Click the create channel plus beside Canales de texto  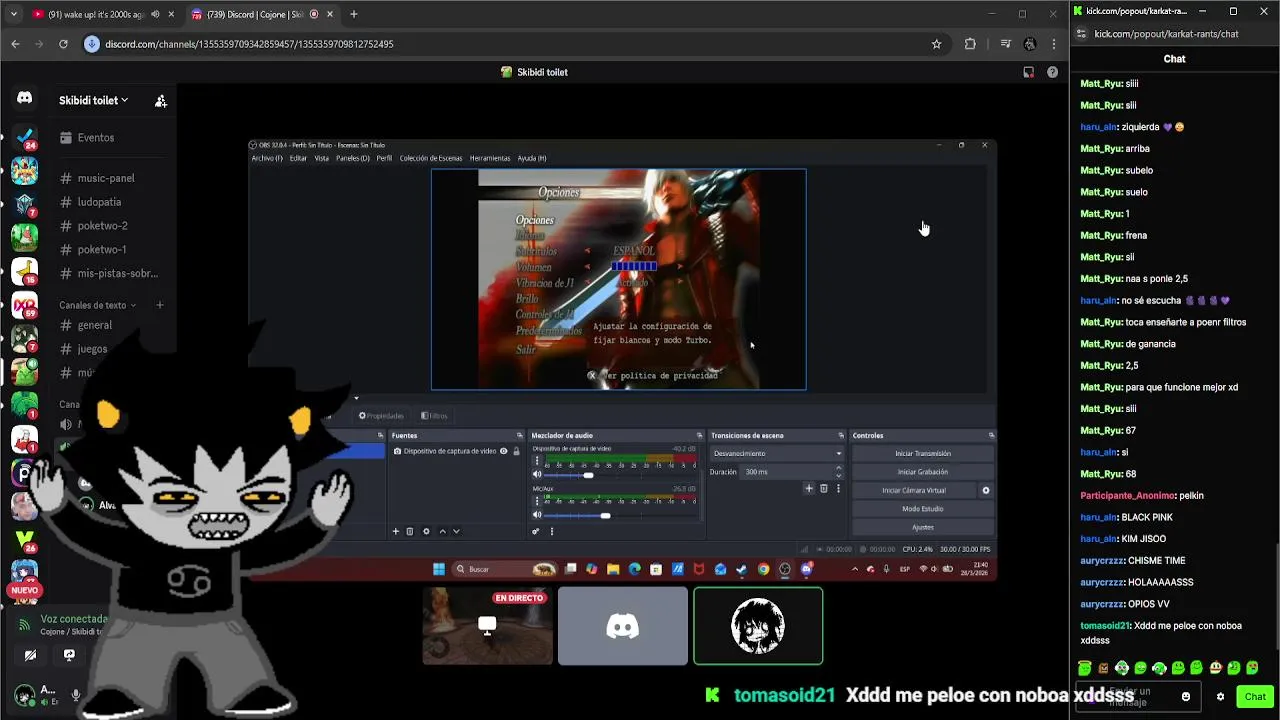click(159, 305)
